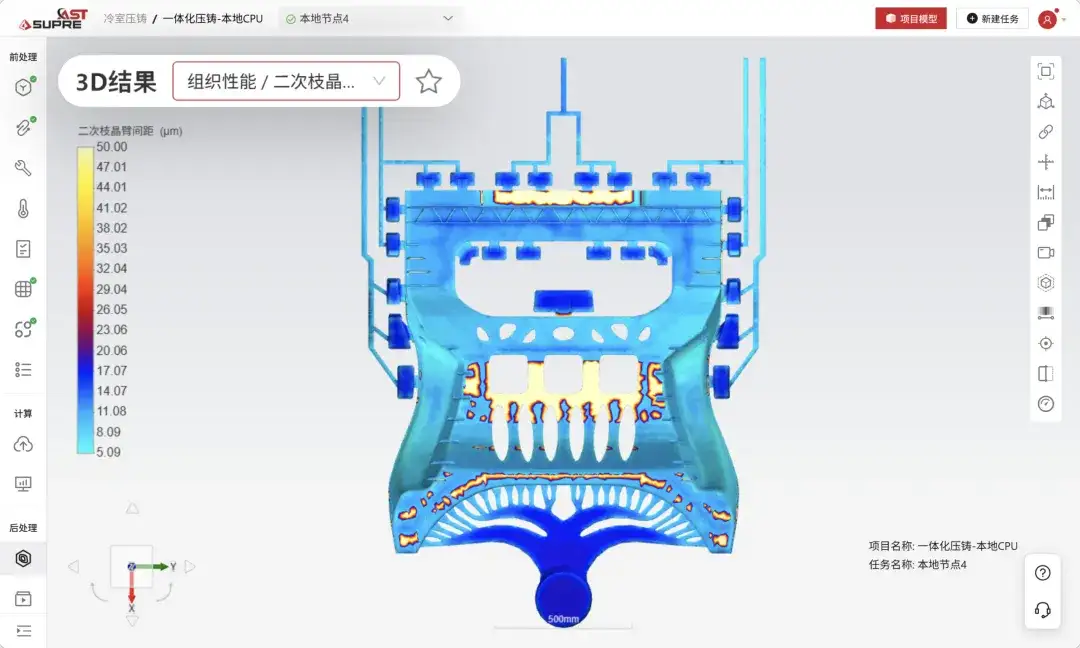The image size is (1080, 648).
Task: Open the 3D results post-processing icon
Action: click(x=23, y=558)
